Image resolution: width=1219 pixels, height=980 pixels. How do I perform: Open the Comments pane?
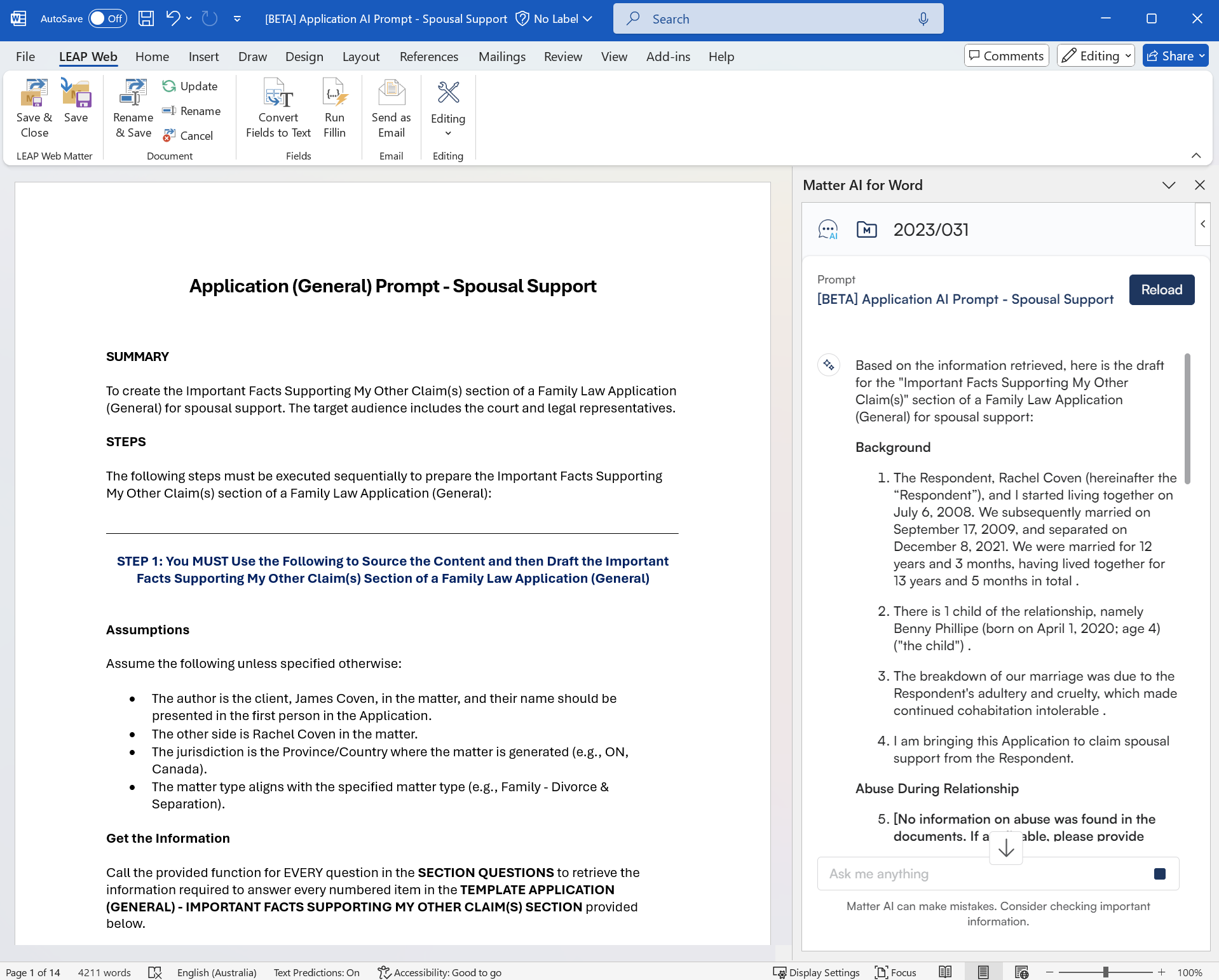click(x=1006, y=56)
